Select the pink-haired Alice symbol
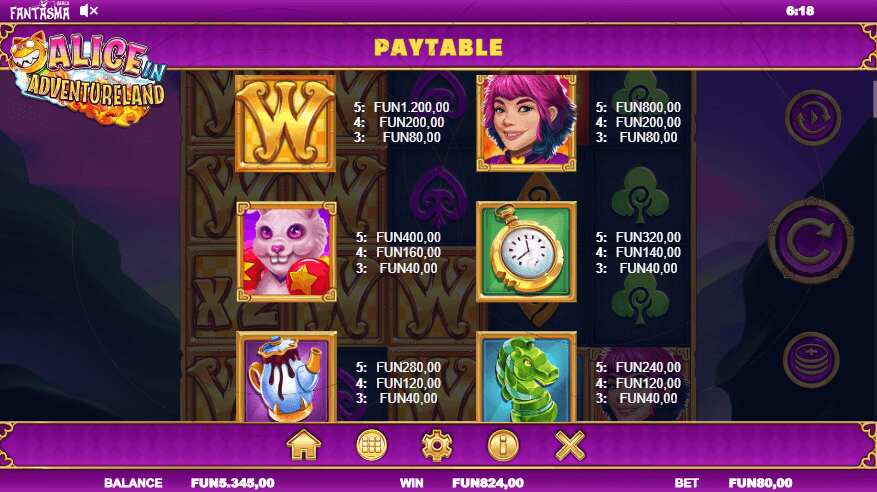 526,123
